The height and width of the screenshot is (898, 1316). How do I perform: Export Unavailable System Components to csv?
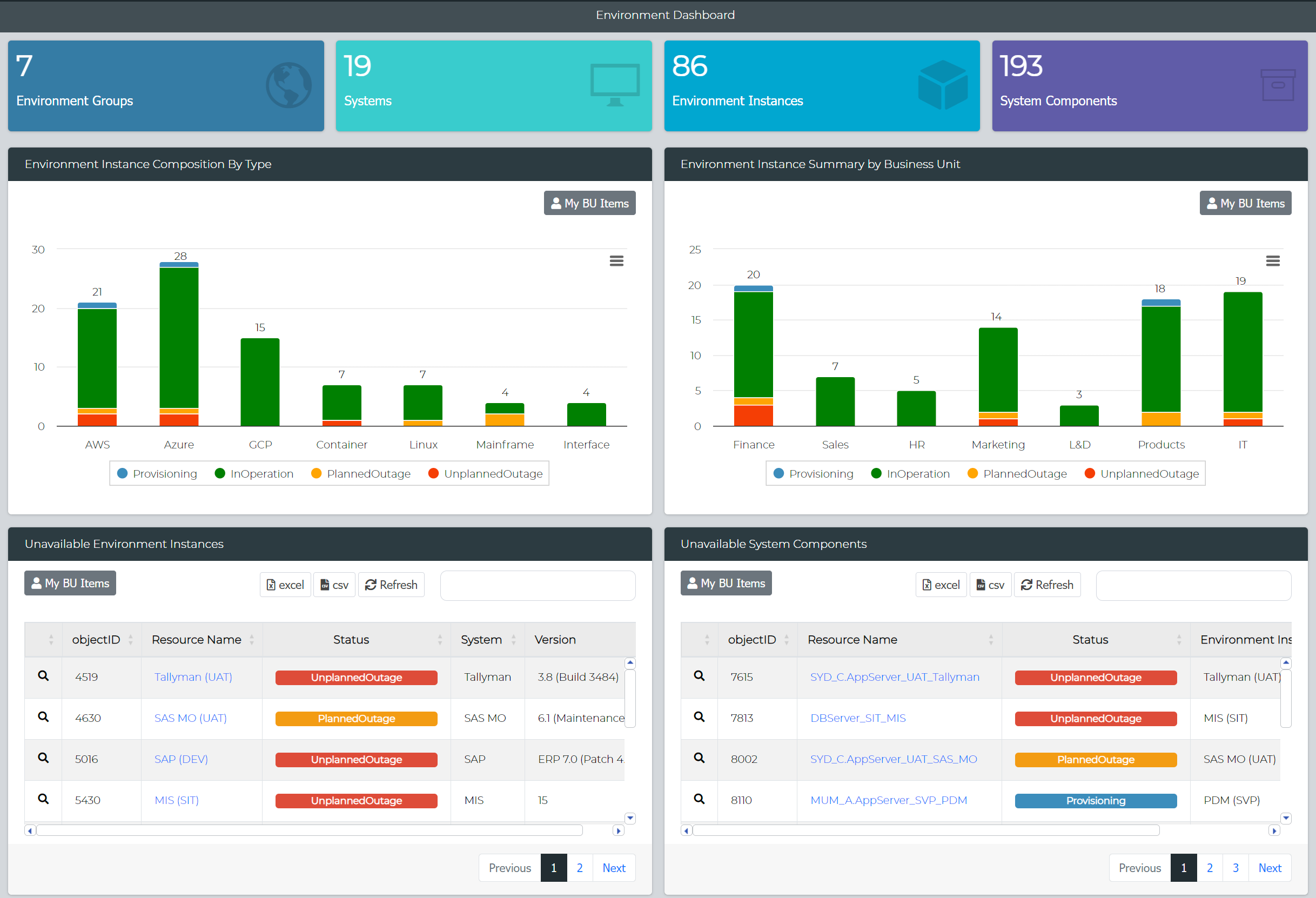coord(990,585)
